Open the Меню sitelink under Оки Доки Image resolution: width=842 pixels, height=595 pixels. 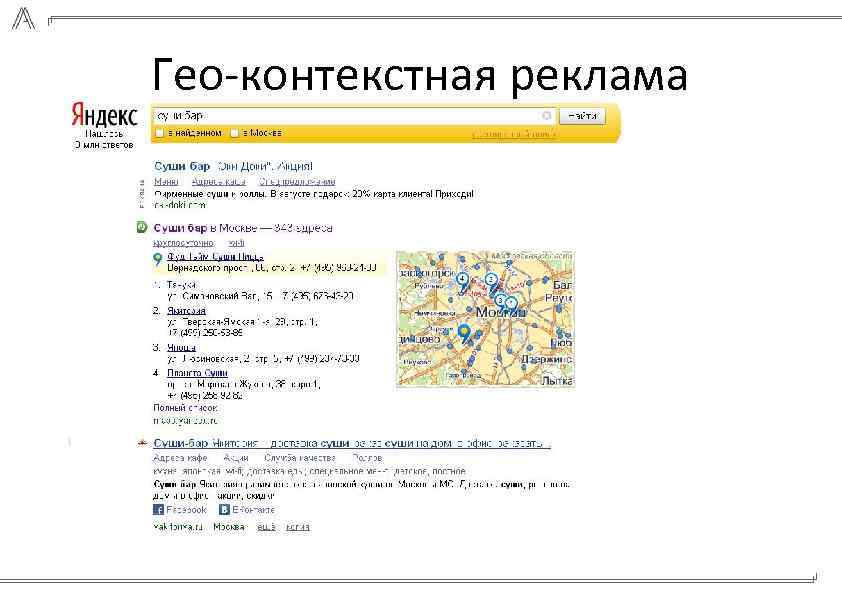(166, 182)
